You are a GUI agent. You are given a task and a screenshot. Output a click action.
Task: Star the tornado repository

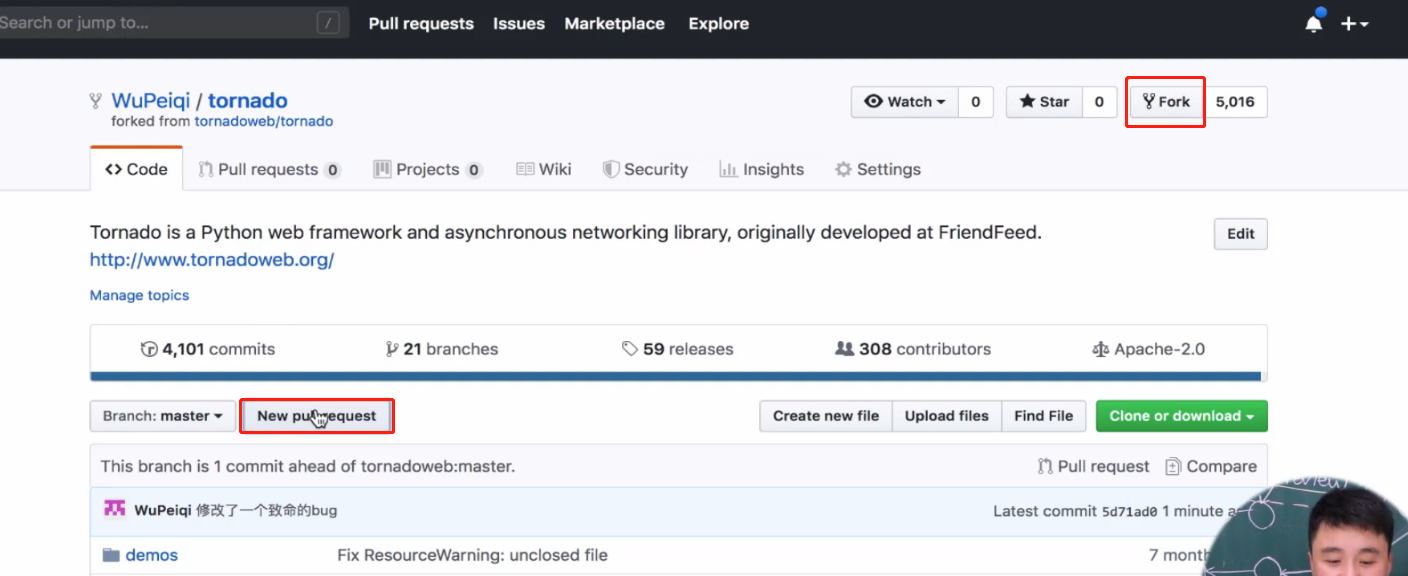click(1044, 102)
